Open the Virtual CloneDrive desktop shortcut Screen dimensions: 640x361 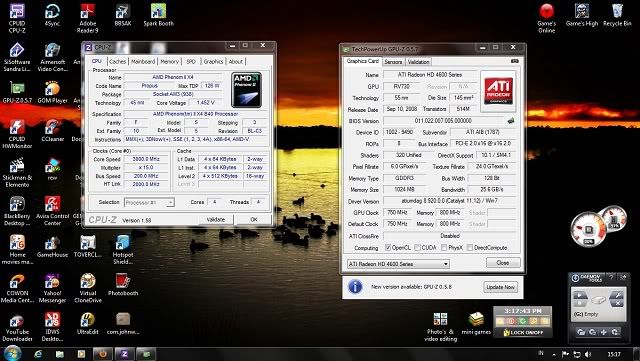pos(87,288)
